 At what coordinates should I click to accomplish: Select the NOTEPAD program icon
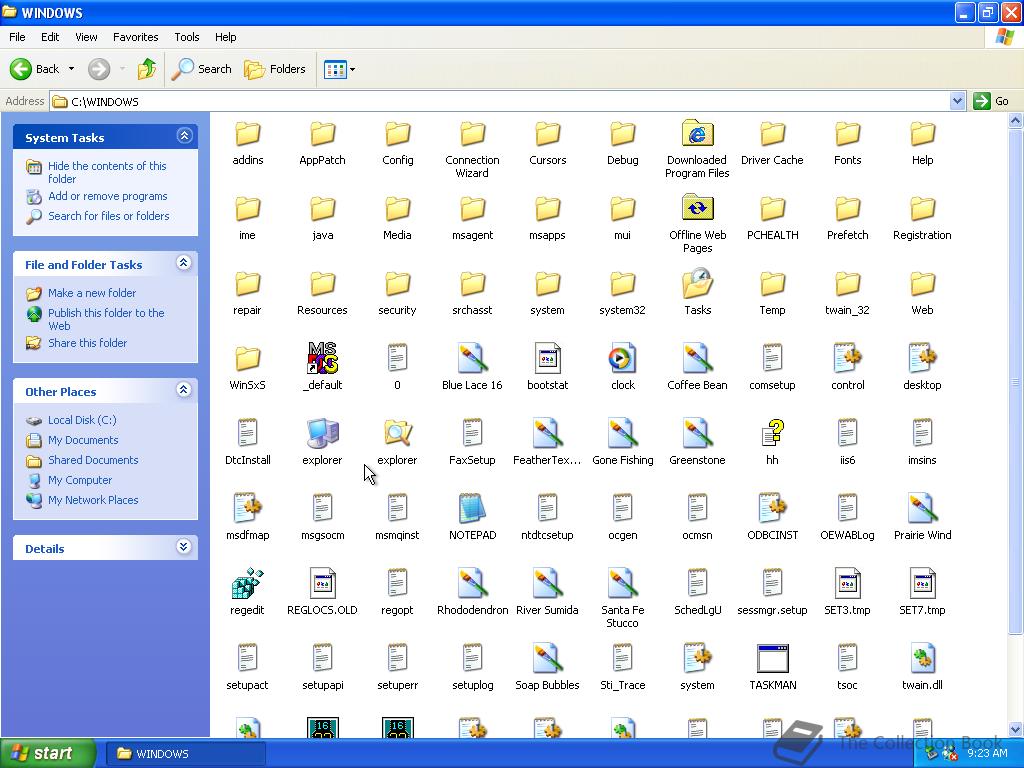point(472,508)
